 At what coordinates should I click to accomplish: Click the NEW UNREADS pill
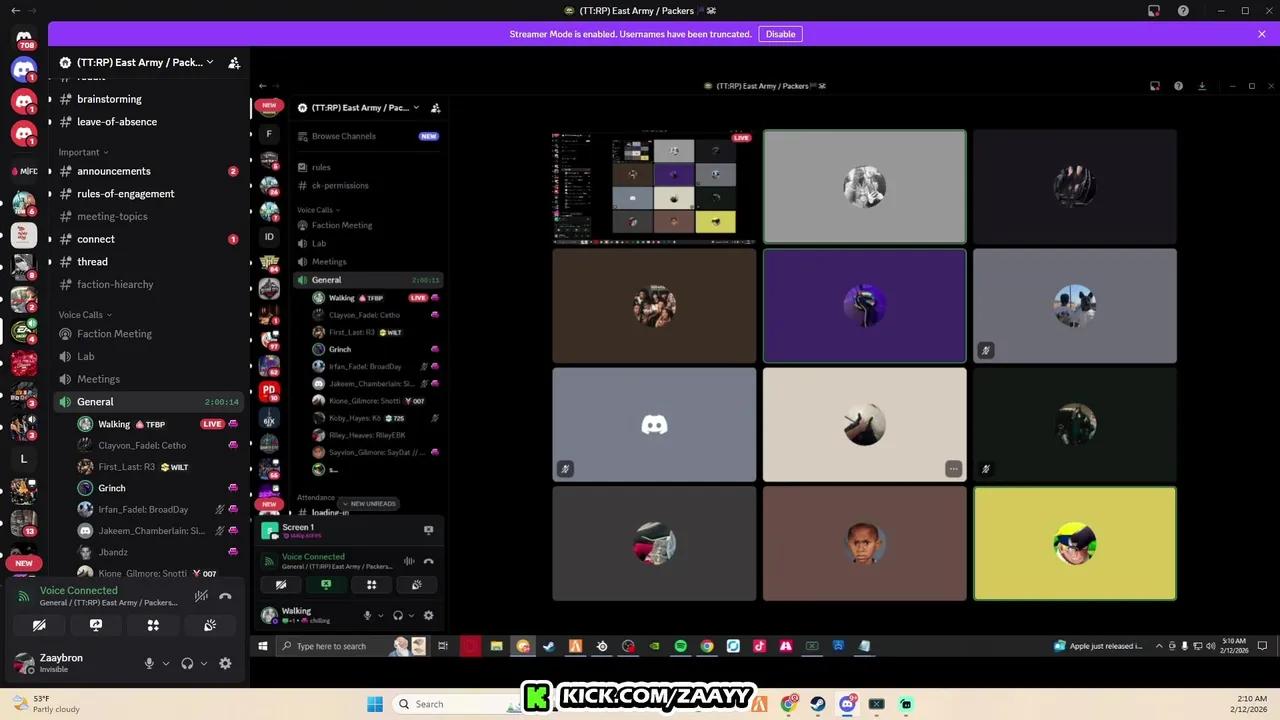pos(367,503)
